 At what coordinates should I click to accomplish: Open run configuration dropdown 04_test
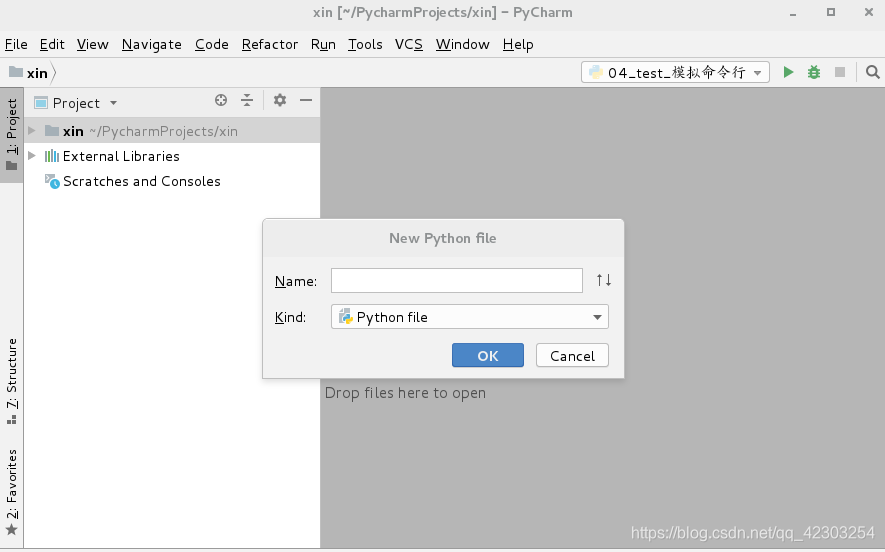(x=675, y=72)
